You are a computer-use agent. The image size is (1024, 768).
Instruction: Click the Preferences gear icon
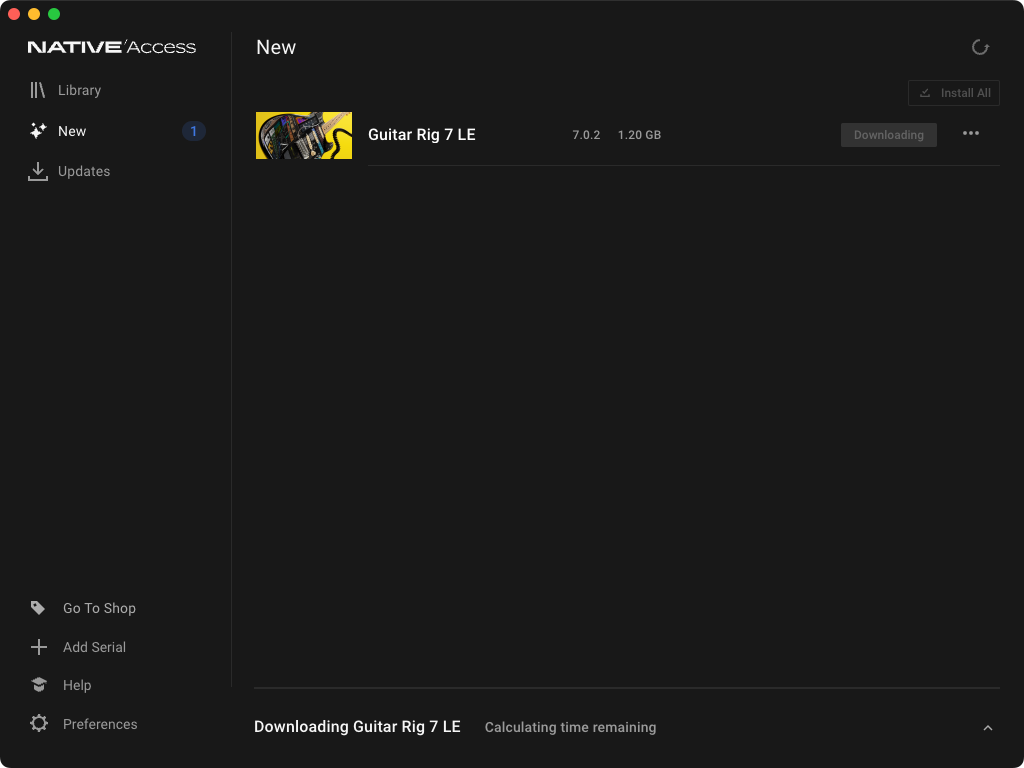pyautogui.click(x=39, y=724)
